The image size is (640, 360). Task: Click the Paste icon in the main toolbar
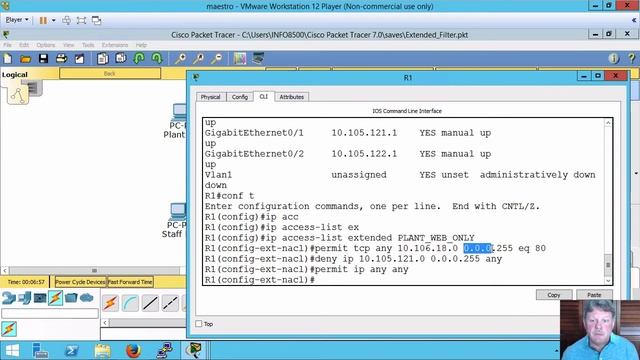click(x=120, y=59)
